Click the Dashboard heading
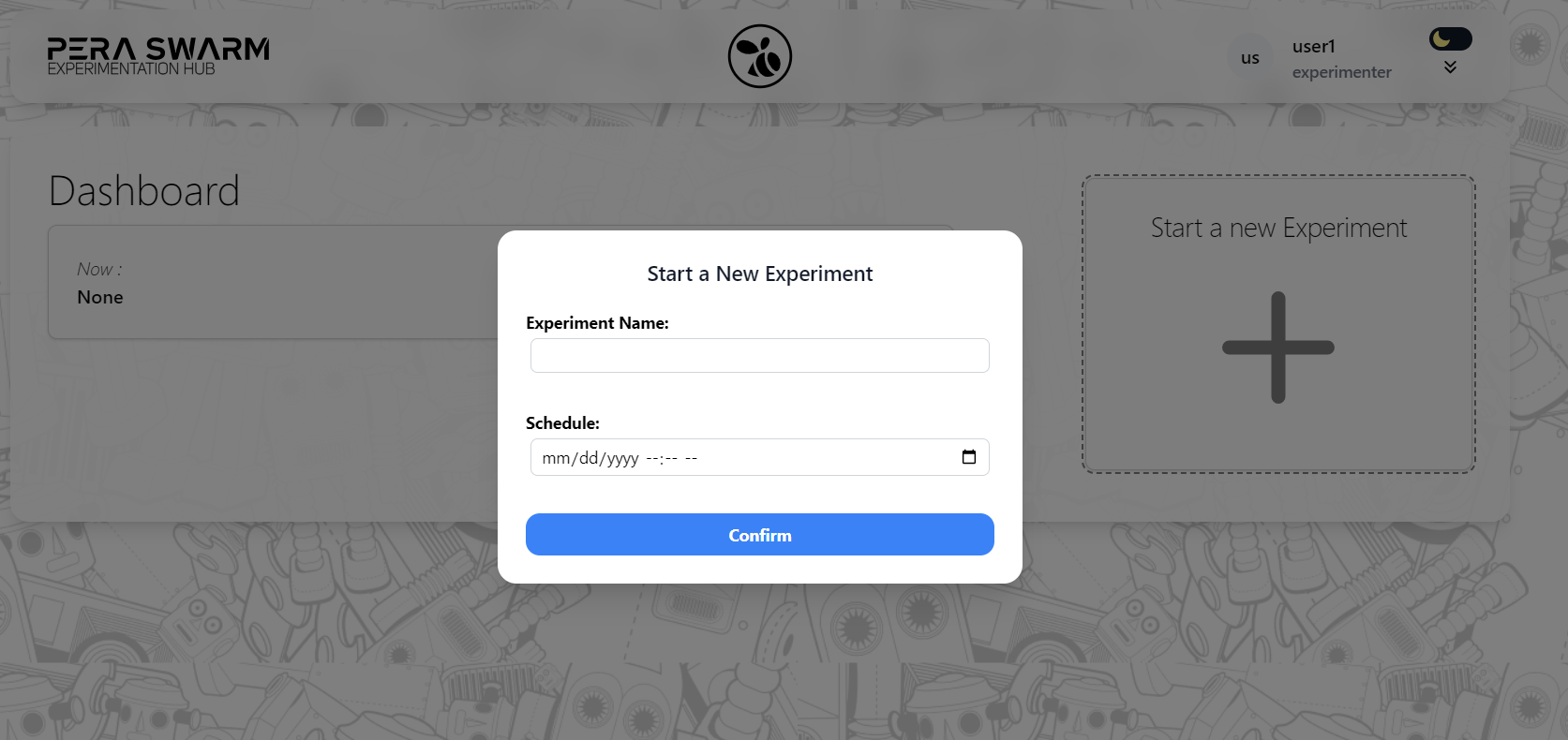Screen dimensions: 1568x740 [144, 191]
